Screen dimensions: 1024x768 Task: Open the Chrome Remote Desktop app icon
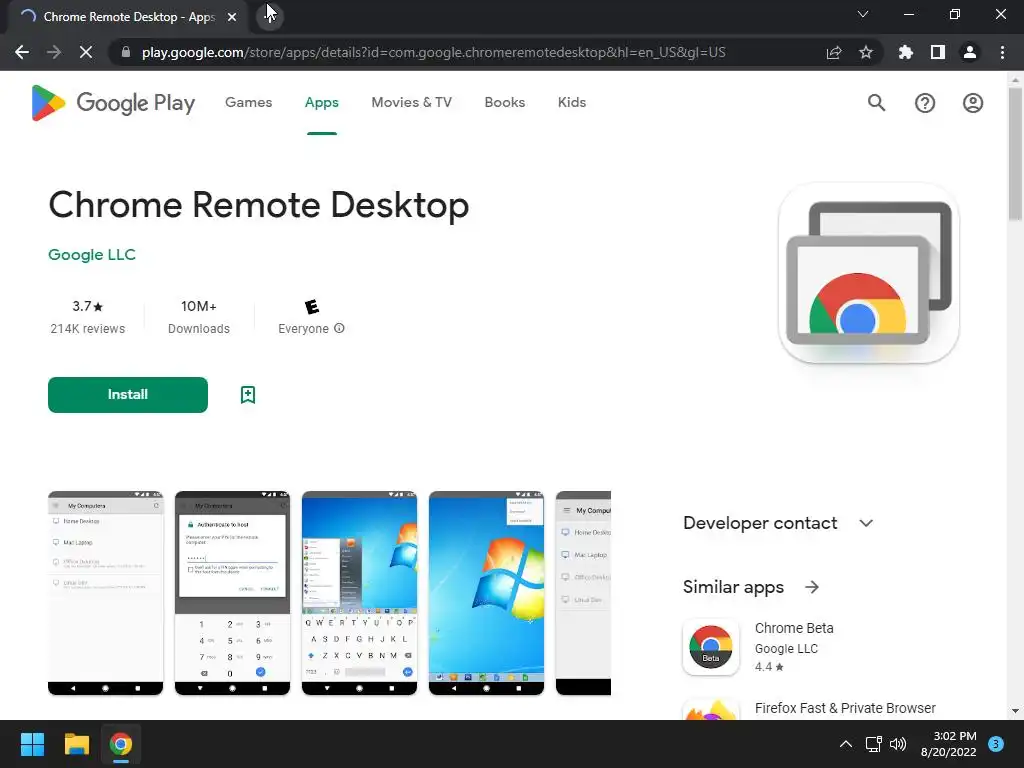click(869, 273)
